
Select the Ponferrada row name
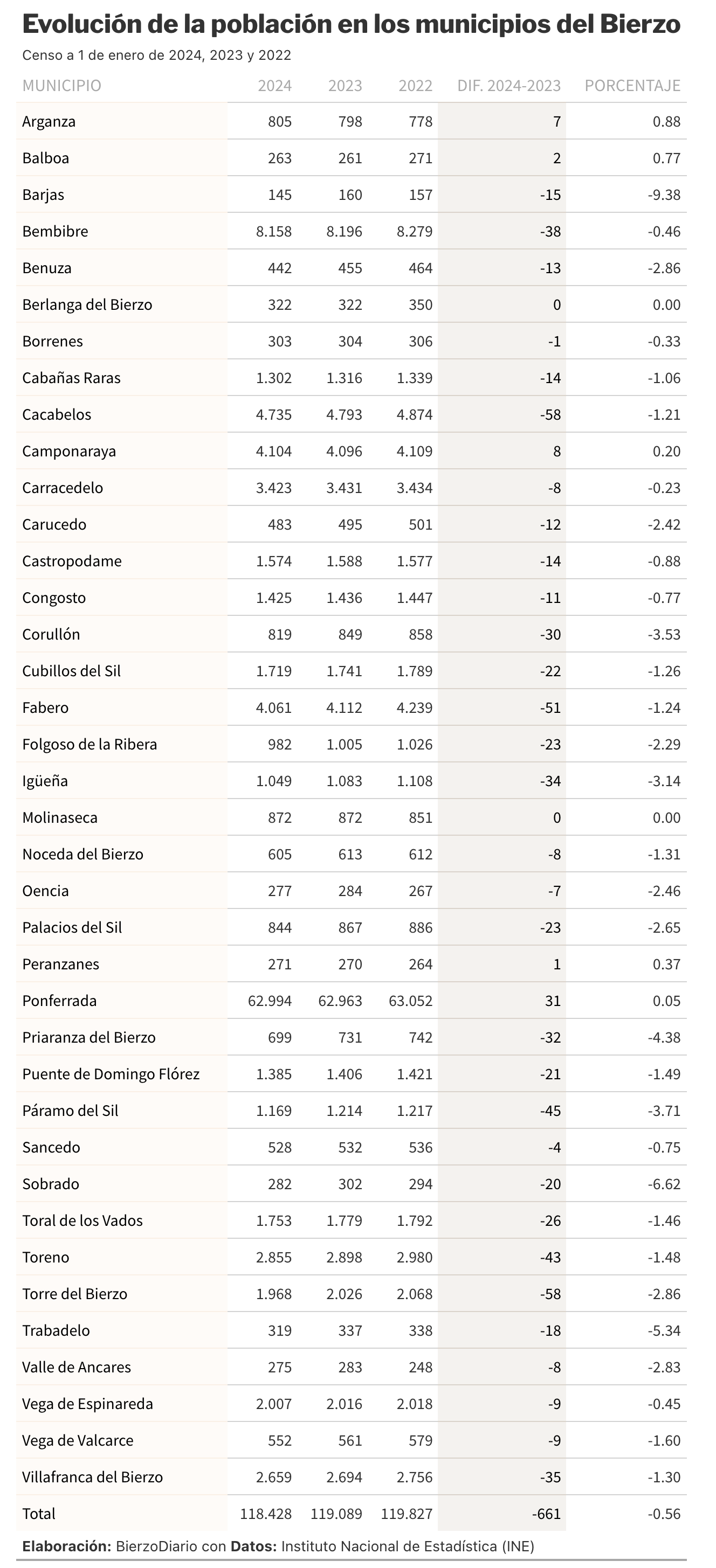[60, 1001]
